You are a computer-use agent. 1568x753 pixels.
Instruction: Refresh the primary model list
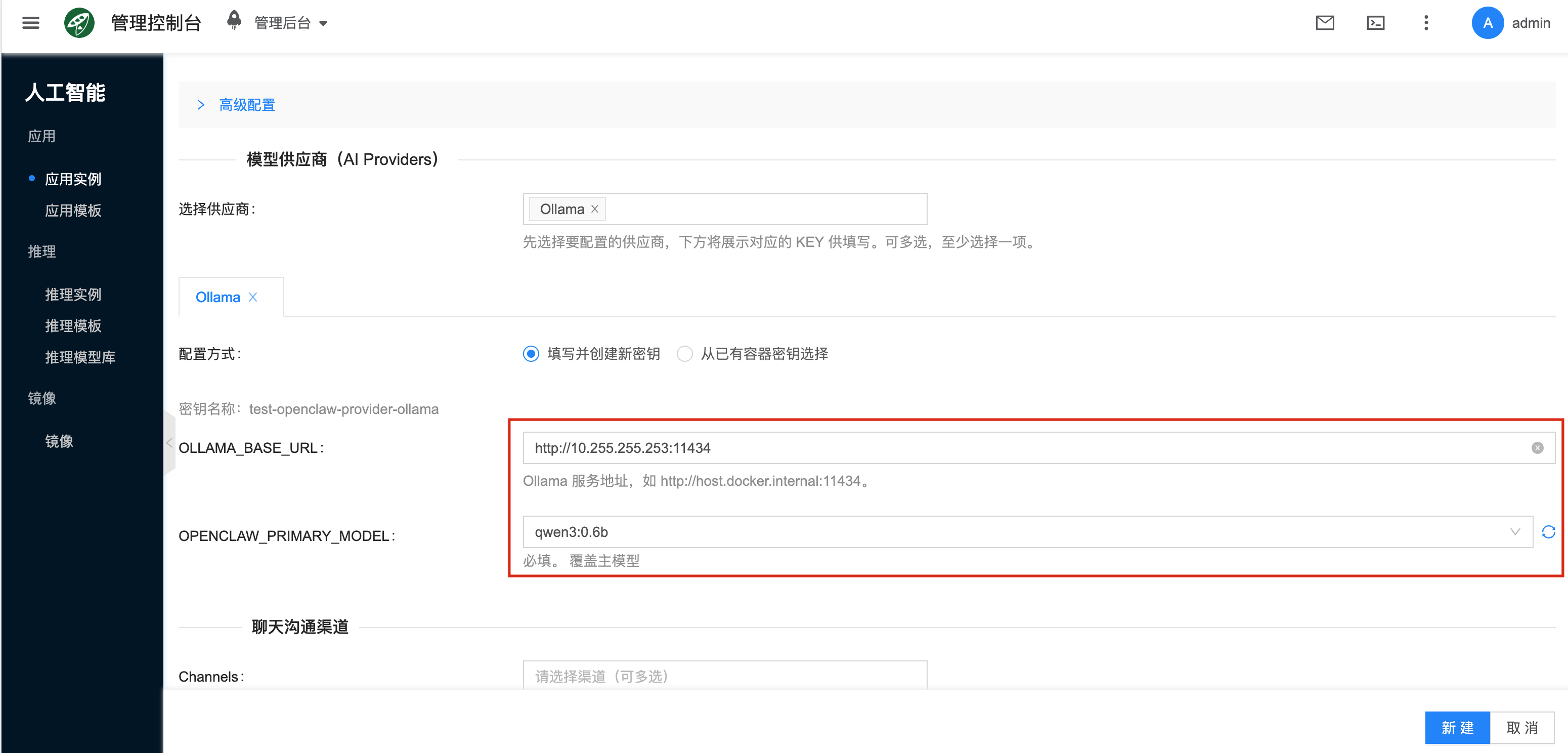click(1548, 532)
